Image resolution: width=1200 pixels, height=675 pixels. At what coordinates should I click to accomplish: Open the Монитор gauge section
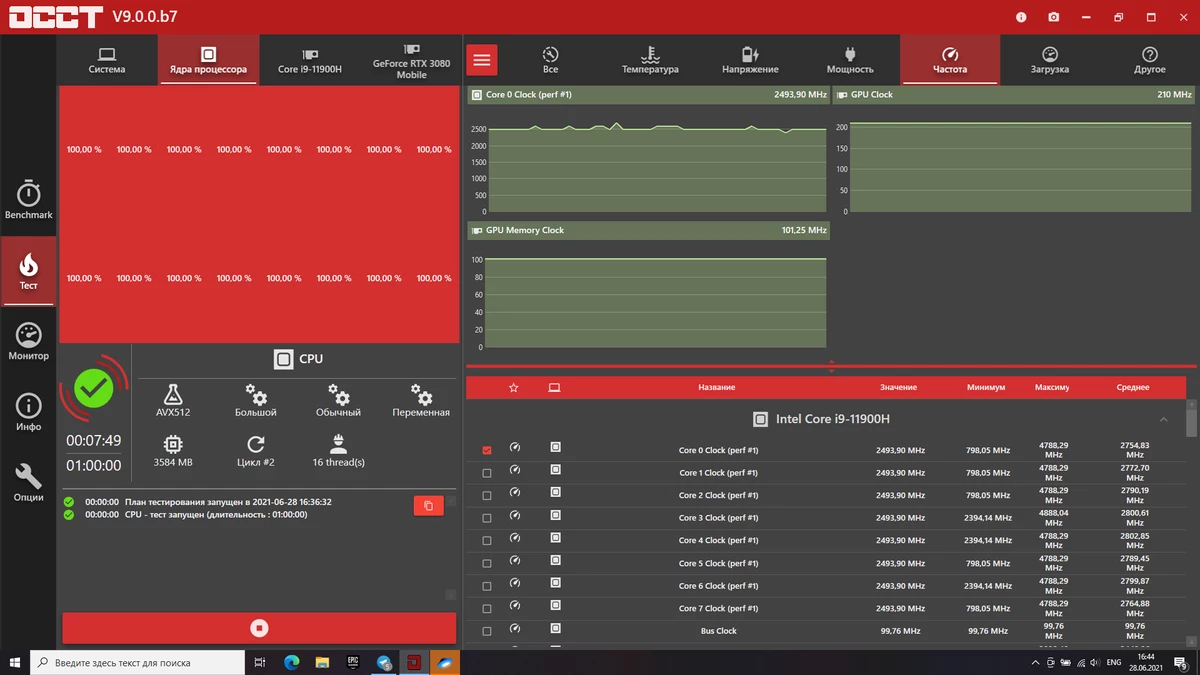click(28, 342)
